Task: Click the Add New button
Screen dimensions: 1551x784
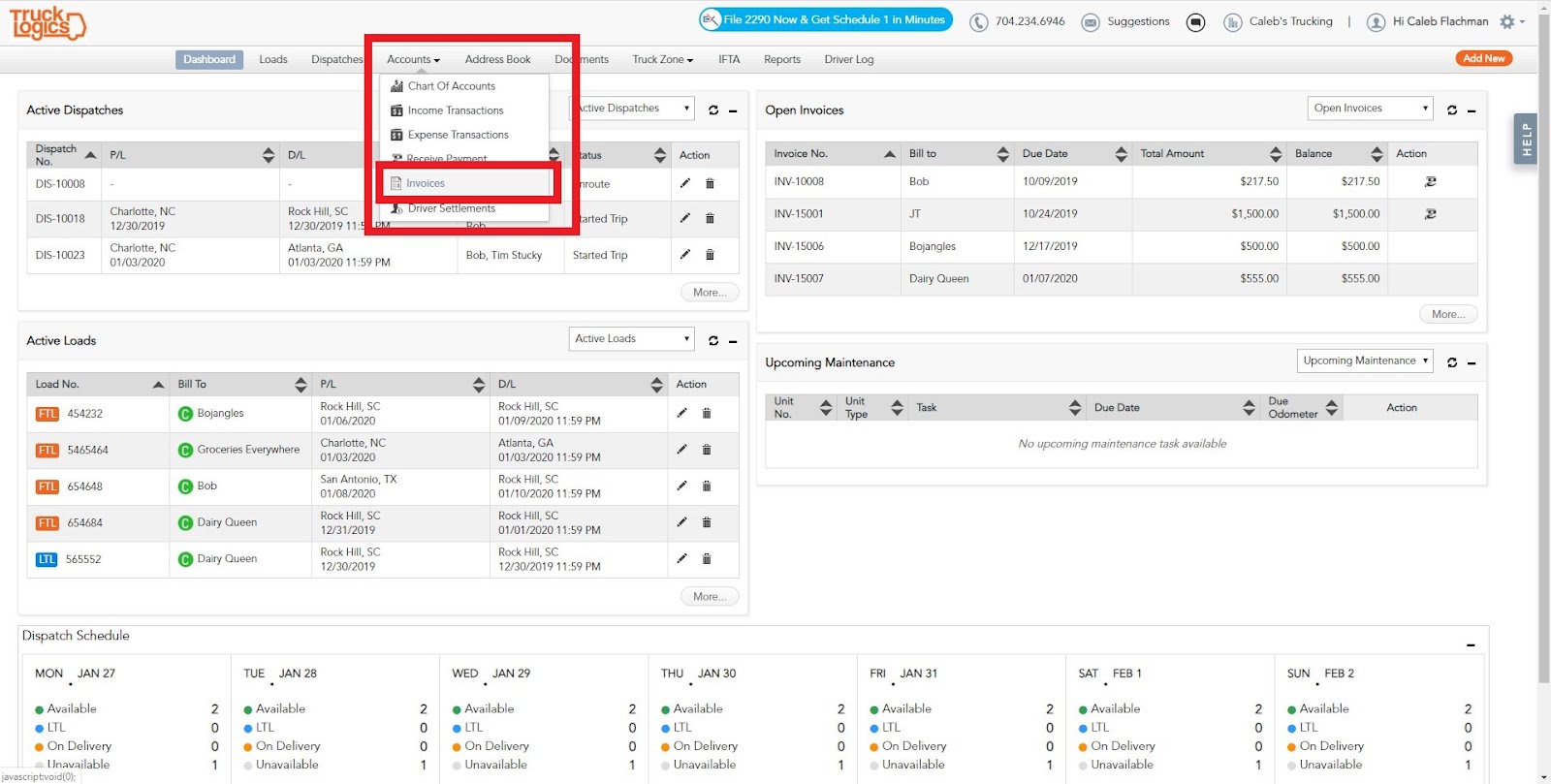Action: (x=1484, y=59)
